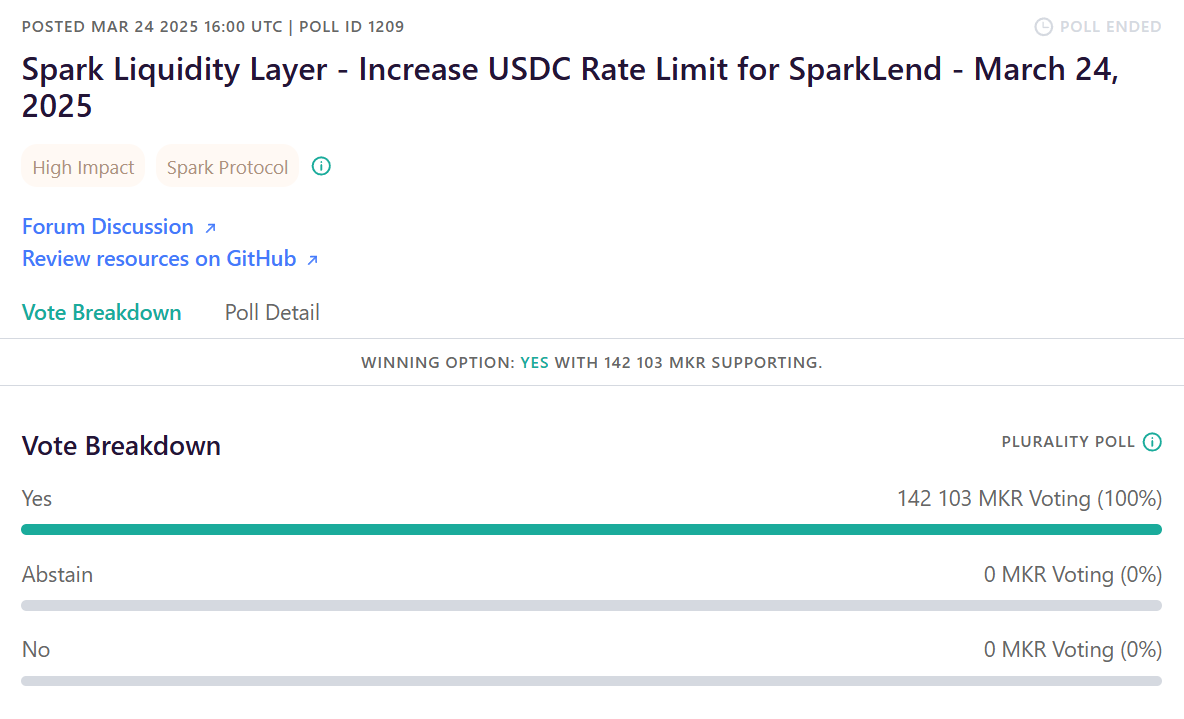This screenshot has width=1184, height=719.
Task: Click the external arrow icon after the GitHub link
Action: click(x=312, y=260)
